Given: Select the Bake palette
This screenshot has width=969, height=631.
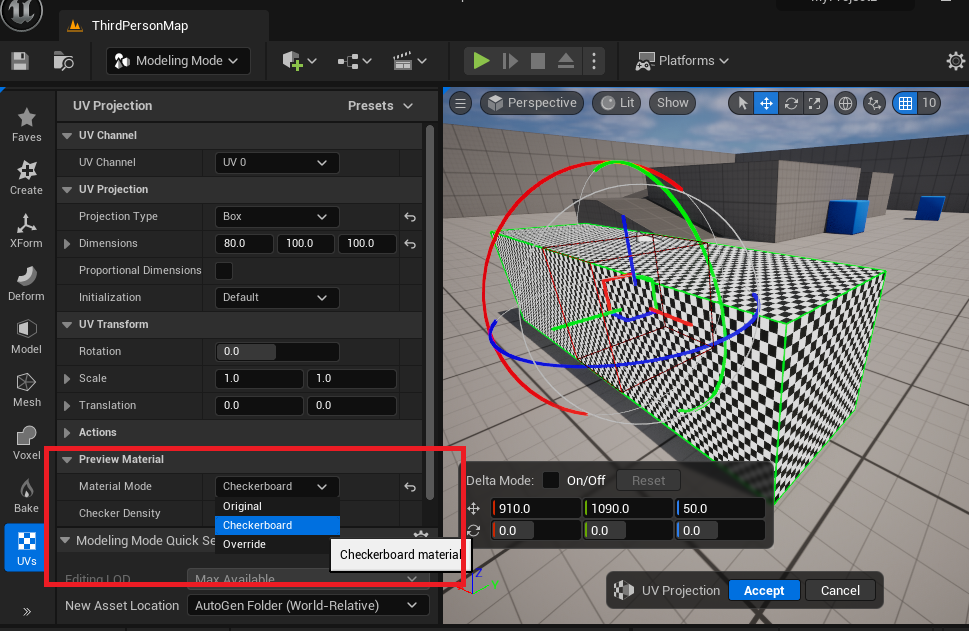Looking at the screenshot, I should [x=27, y=497].
